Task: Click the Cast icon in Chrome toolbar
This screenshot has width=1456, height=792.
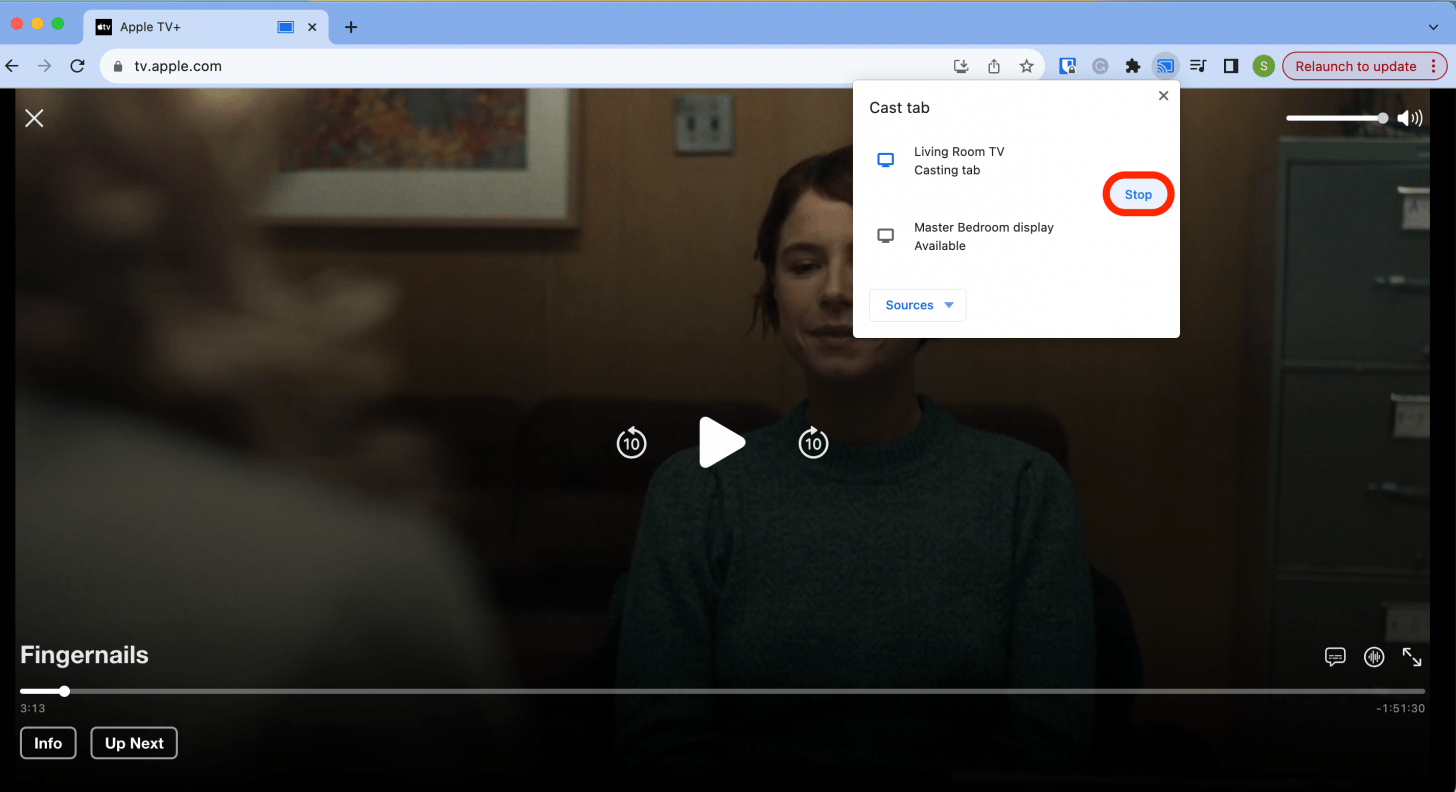Action: point(1165,66)
